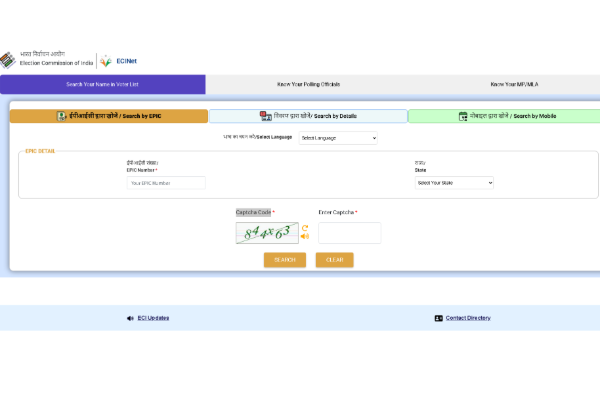Open the ECI Updates link
This screenshot has height=400, width=600.
pos(153,318)
